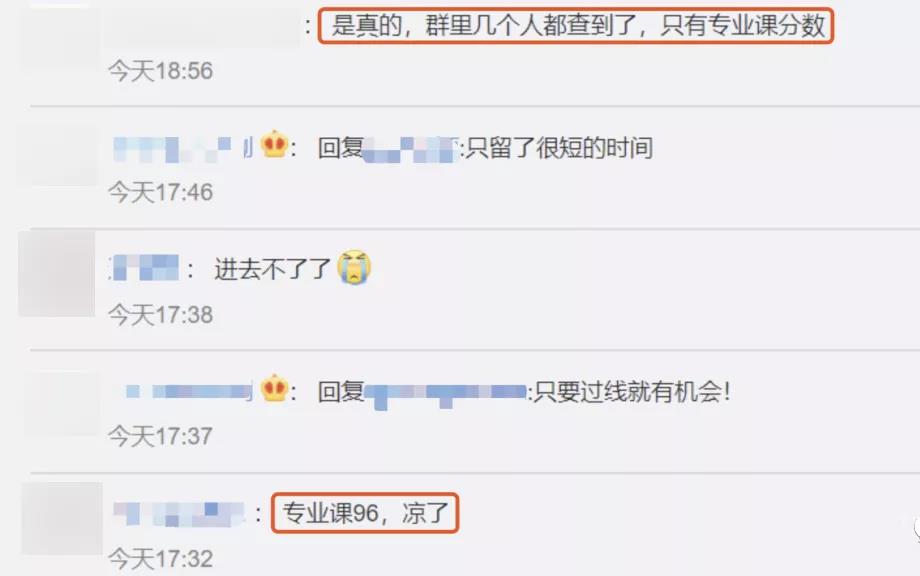Click the blurred username of the 17:37 commenter
The width and height of the screenshot is (920, 576).
point(188,391)
